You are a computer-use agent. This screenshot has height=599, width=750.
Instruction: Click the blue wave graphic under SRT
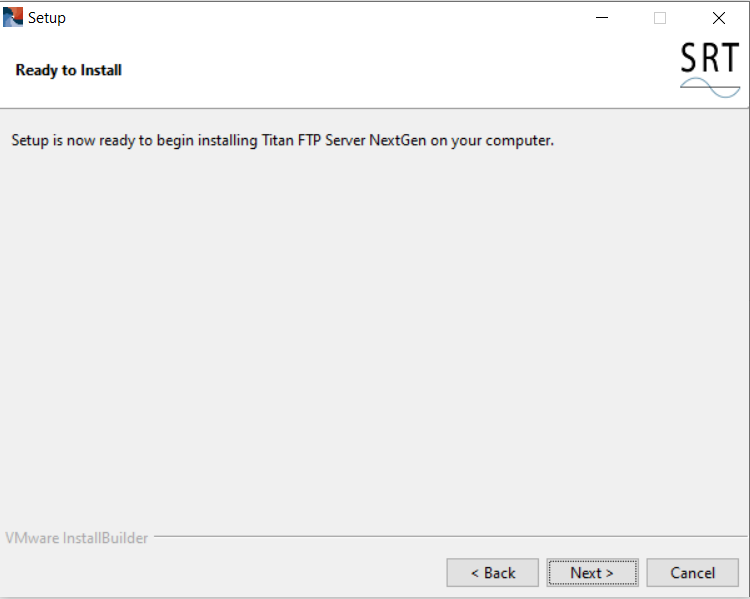[x=710, y=89]
